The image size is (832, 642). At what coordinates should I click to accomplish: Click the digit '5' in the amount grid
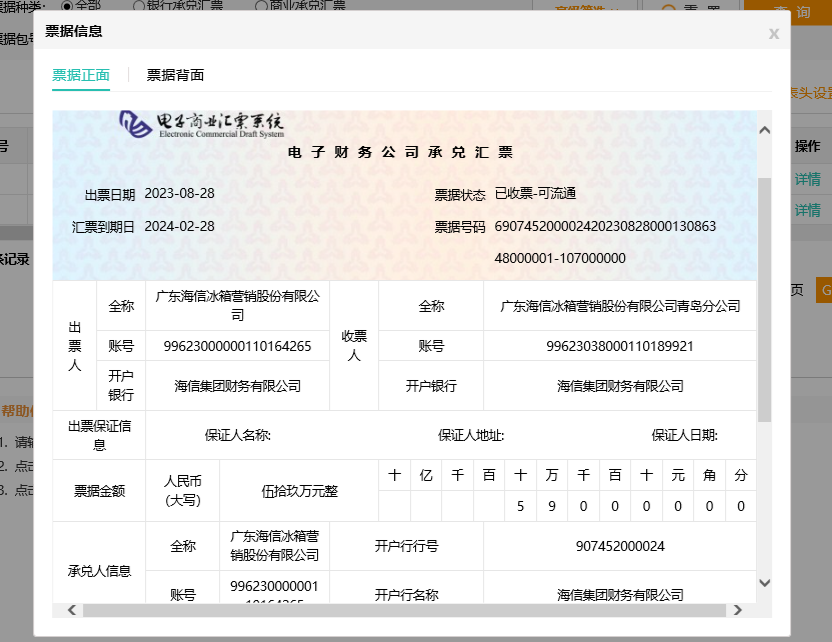click(x=521, y=507)
